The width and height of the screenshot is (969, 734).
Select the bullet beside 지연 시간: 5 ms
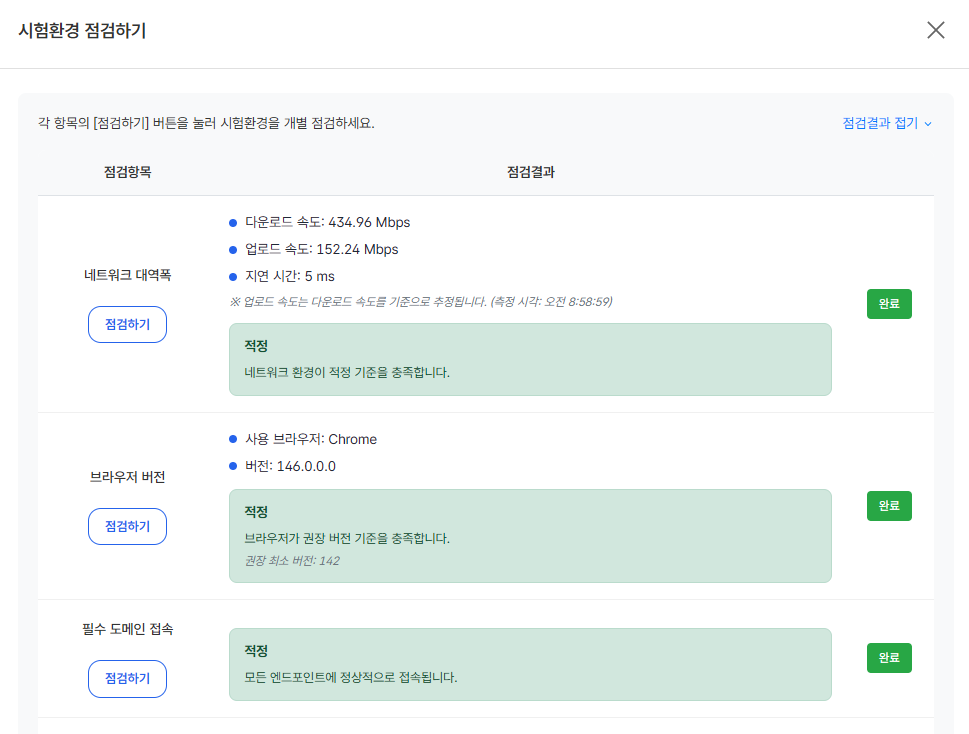tap(231, 276)
